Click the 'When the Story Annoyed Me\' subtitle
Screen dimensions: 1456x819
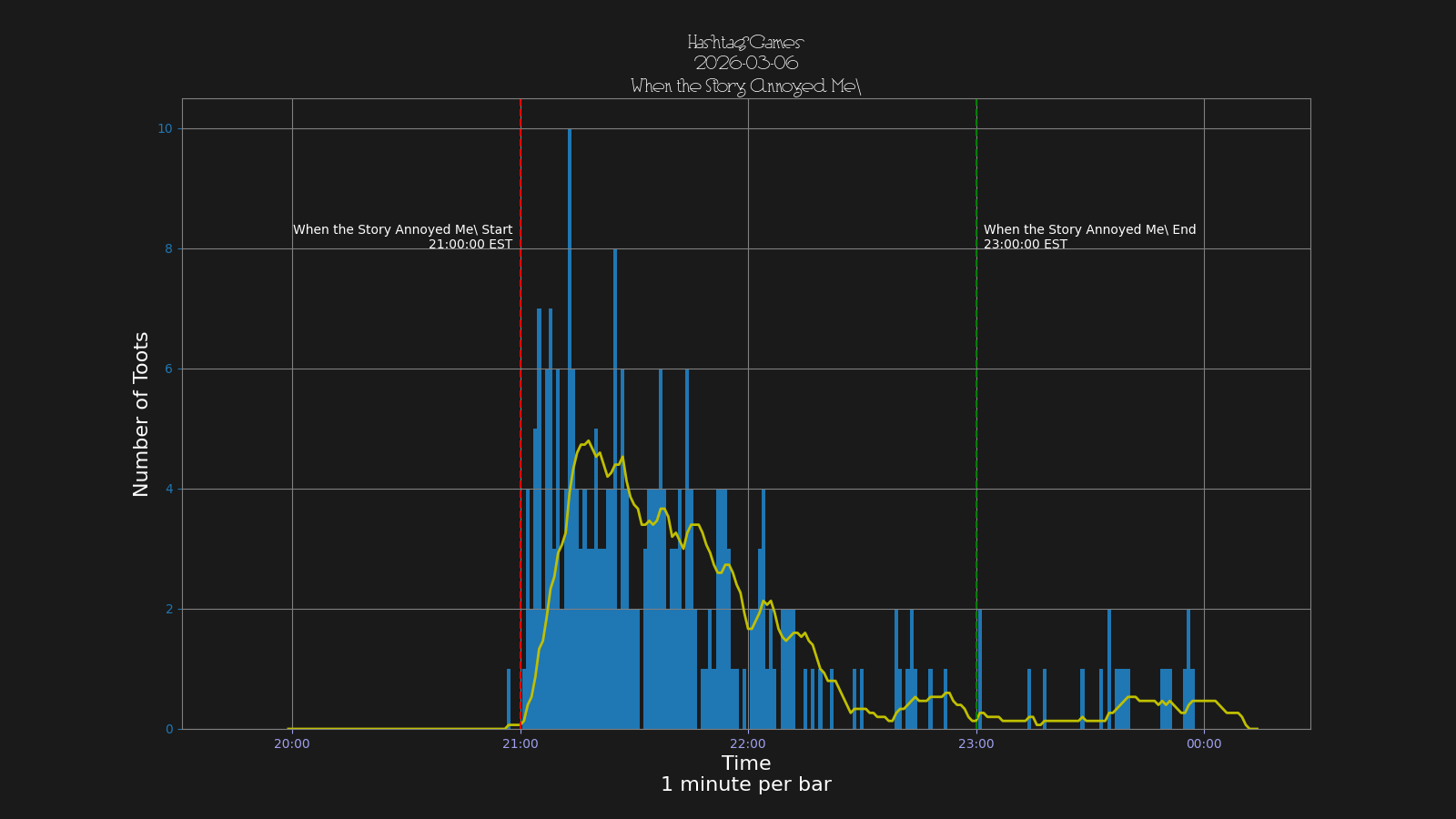pyautogui.click(x=745, y=86)
